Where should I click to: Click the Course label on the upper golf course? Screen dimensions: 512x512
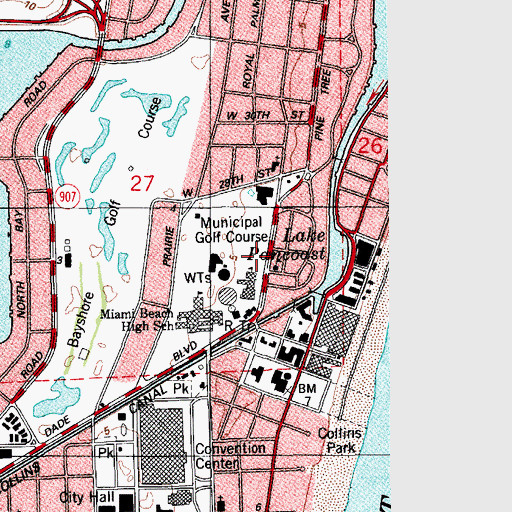click(150, 118)
